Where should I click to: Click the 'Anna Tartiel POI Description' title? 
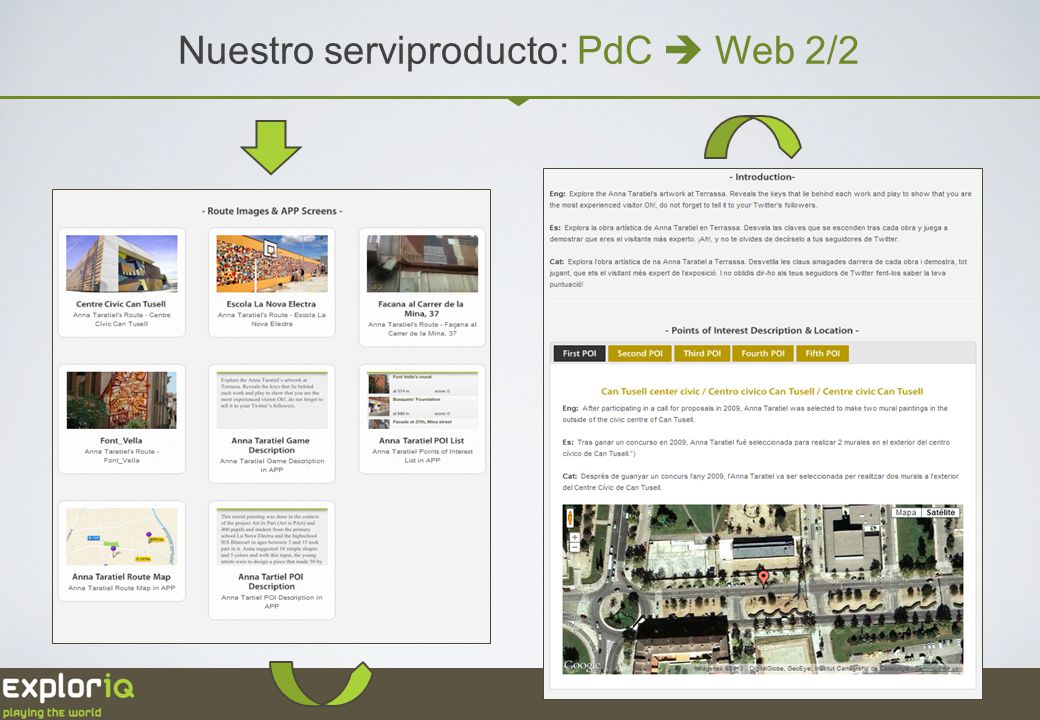(271, 582)
